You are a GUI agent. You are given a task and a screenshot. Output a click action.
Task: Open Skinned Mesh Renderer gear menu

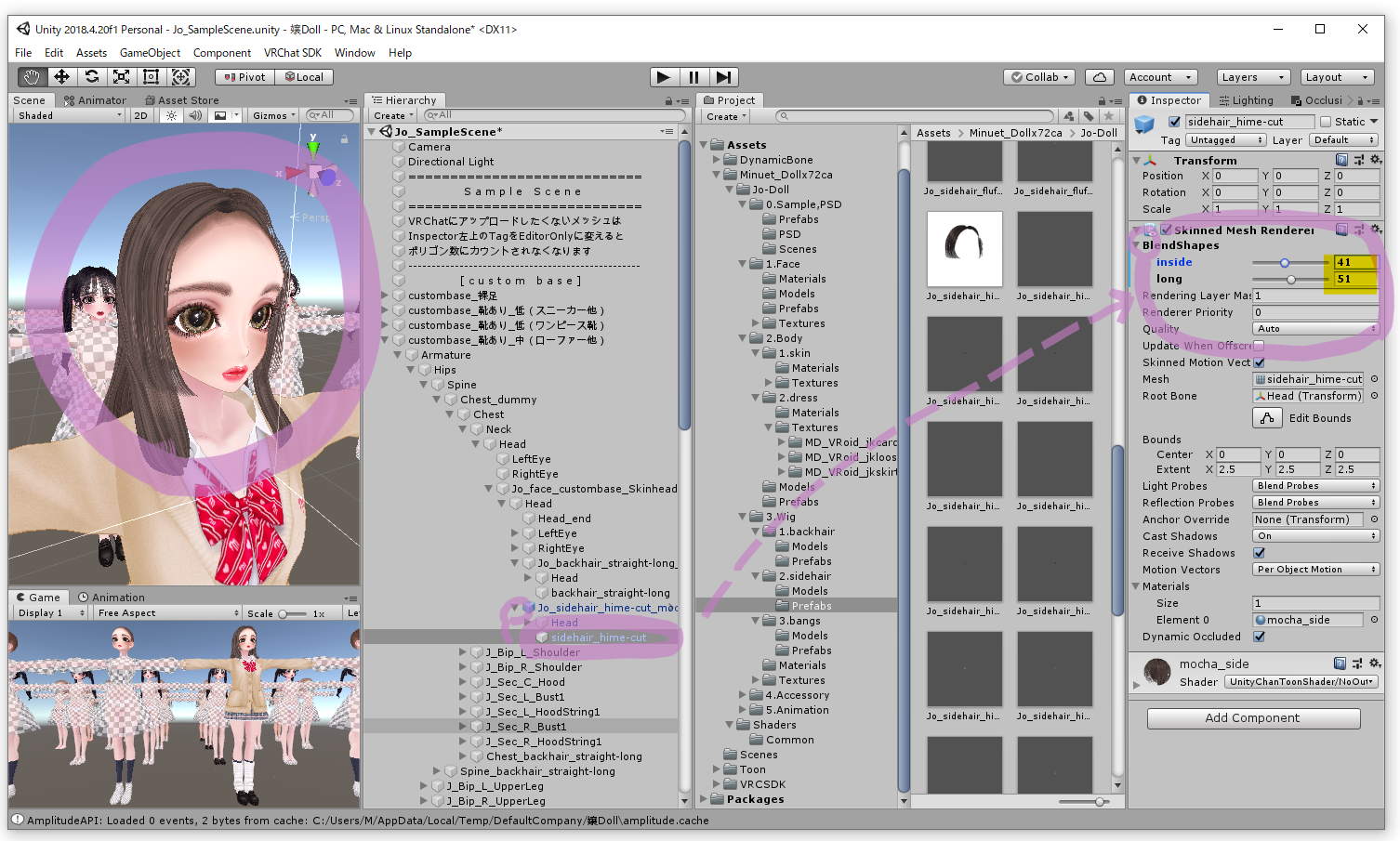[1376, 230]
